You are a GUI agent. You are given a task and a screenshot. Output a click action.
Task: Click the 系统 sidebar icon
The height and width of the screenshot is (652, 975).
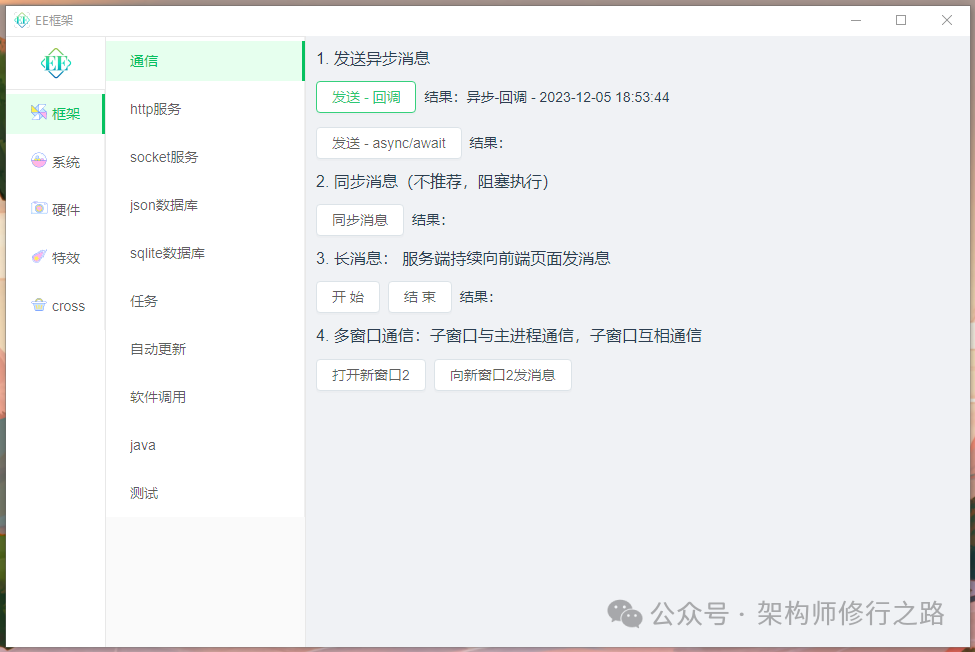coord(39,161)
